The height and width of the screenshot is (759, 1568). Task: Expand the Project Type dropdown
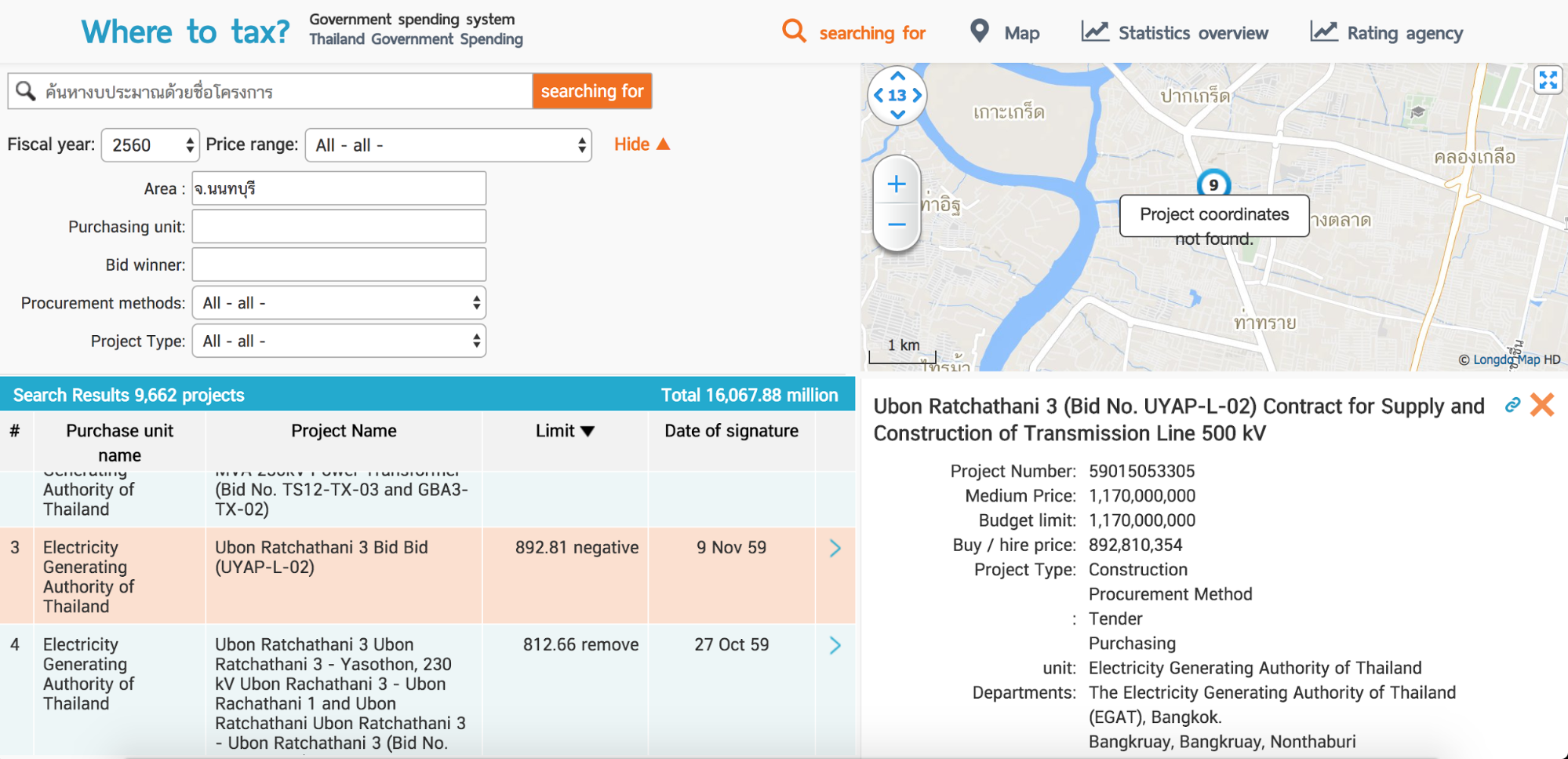[339, 341]
